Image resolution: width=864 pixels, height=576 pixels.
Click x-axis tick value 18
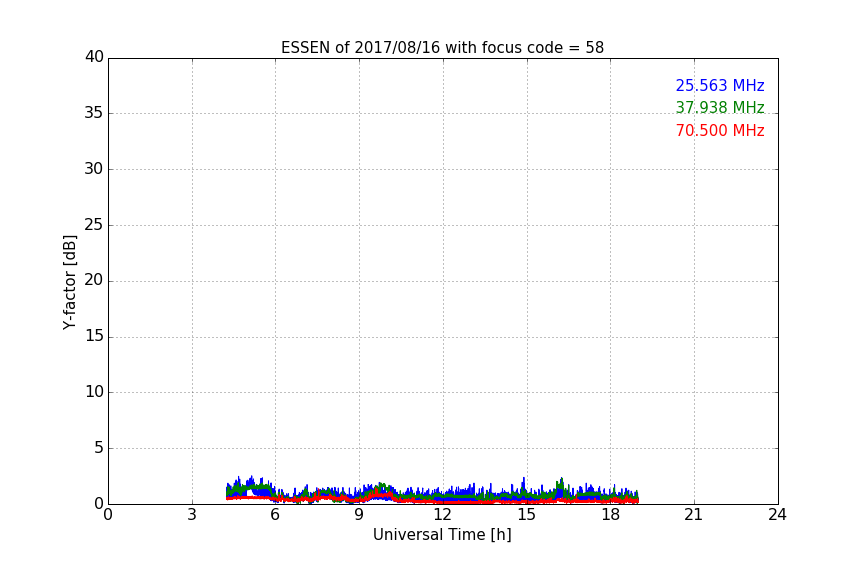tap(611, 515)
